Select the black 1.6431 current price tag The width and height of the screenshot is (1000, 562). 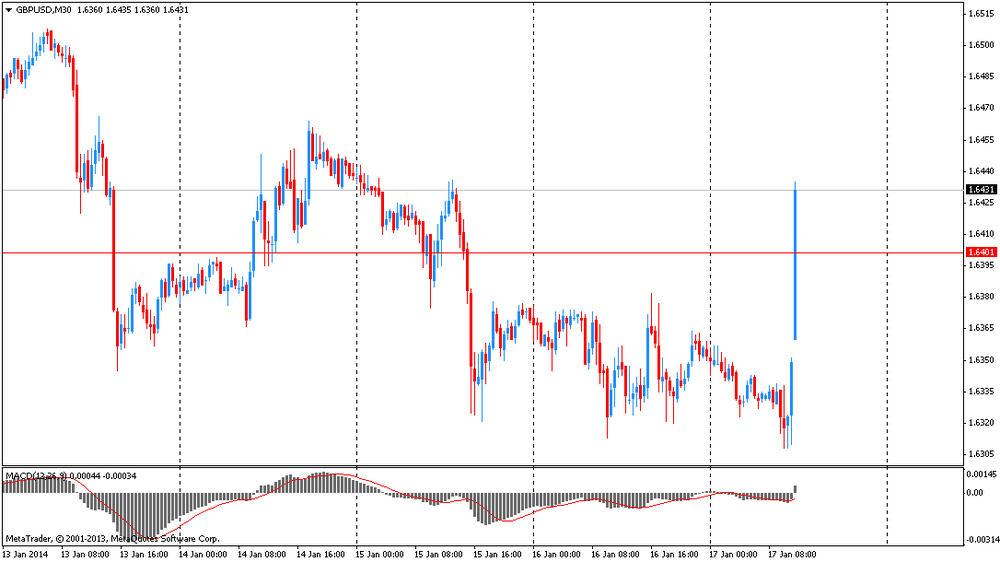pos(980,189)
